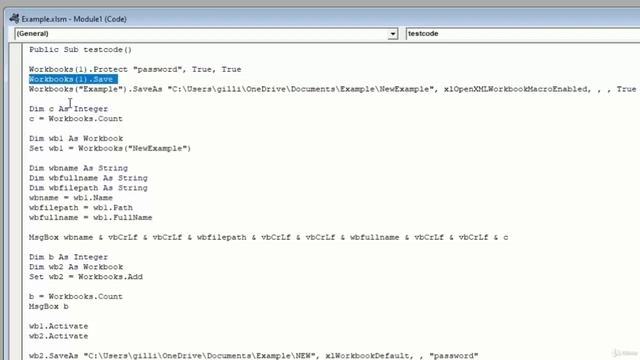Click the Dim wbname As String line
The image size is (640, 360).
coord(78,168)
